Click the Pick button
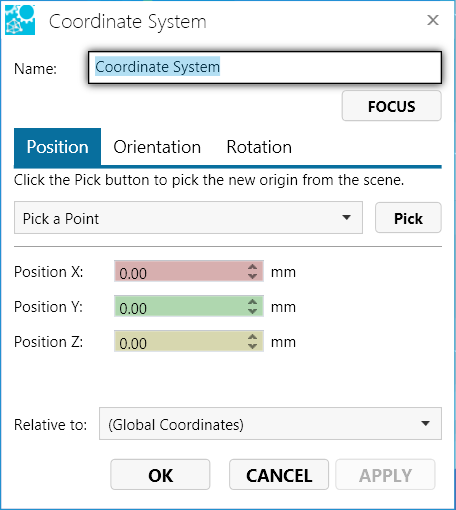Image resolution: width=456 pixels, height=510 pixels. 408,218
